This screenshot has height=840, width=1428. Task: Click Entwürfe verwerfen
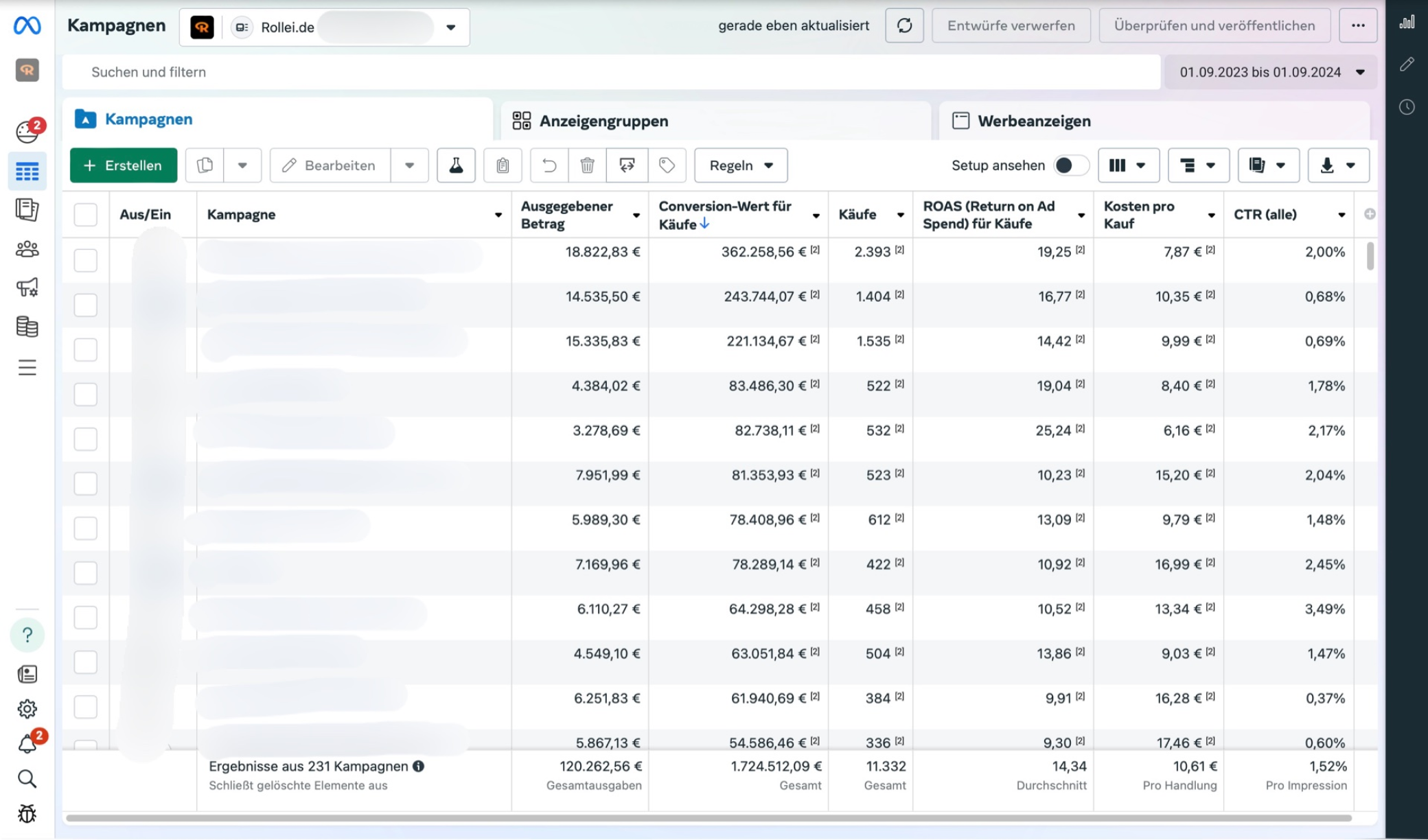click(1011, 26)
